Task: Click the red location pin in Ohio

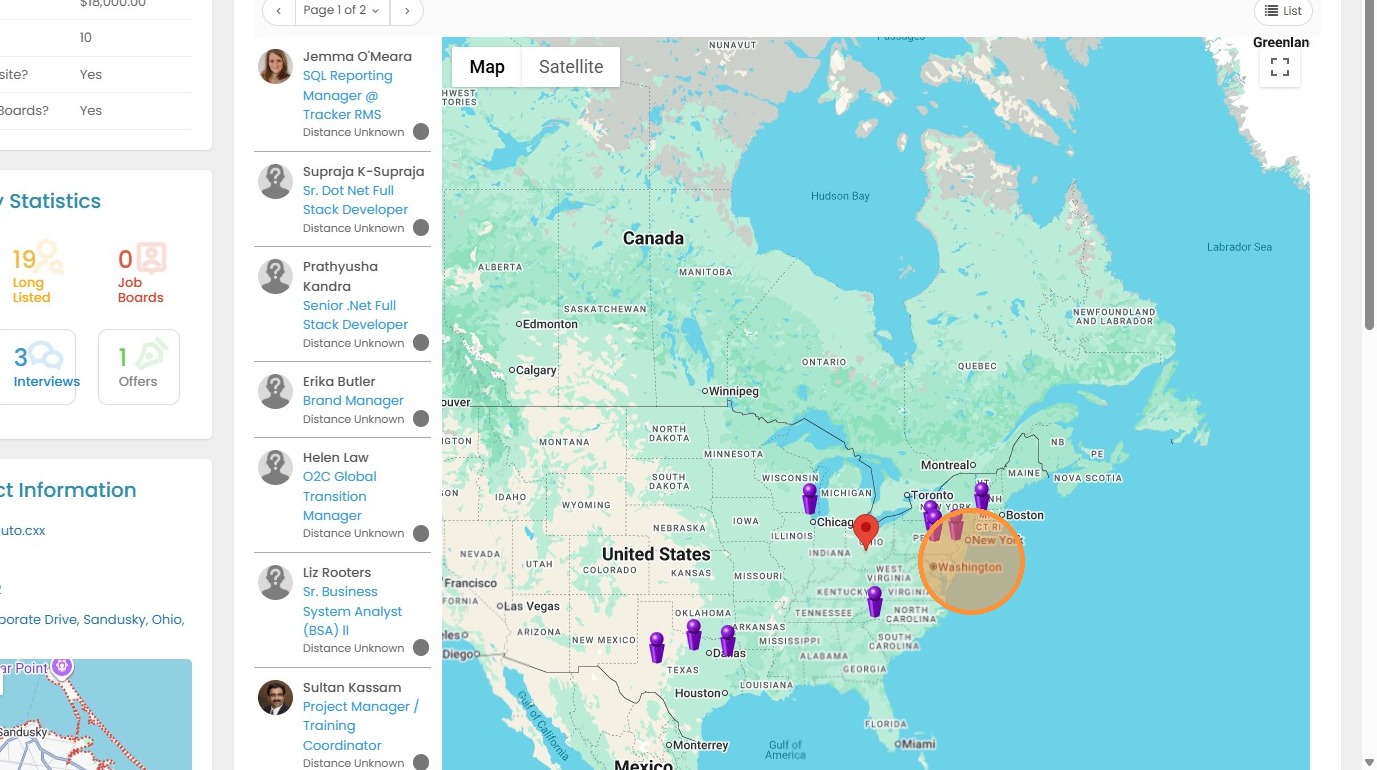Action: (866, 531)
